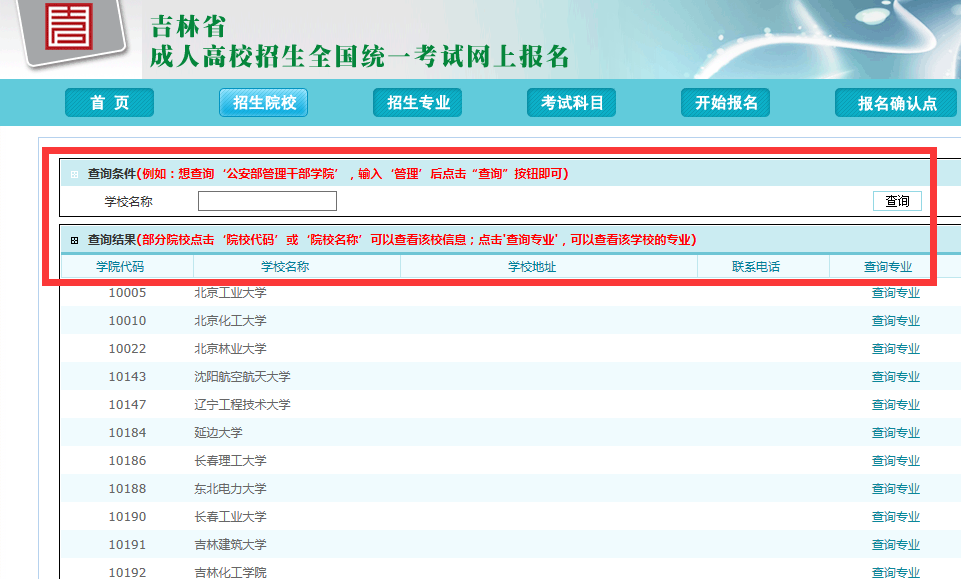Open the 招生院校 navigation tab
Image resolution: width=961 pixels, height=579 pixels.
(x=264, y=102)
